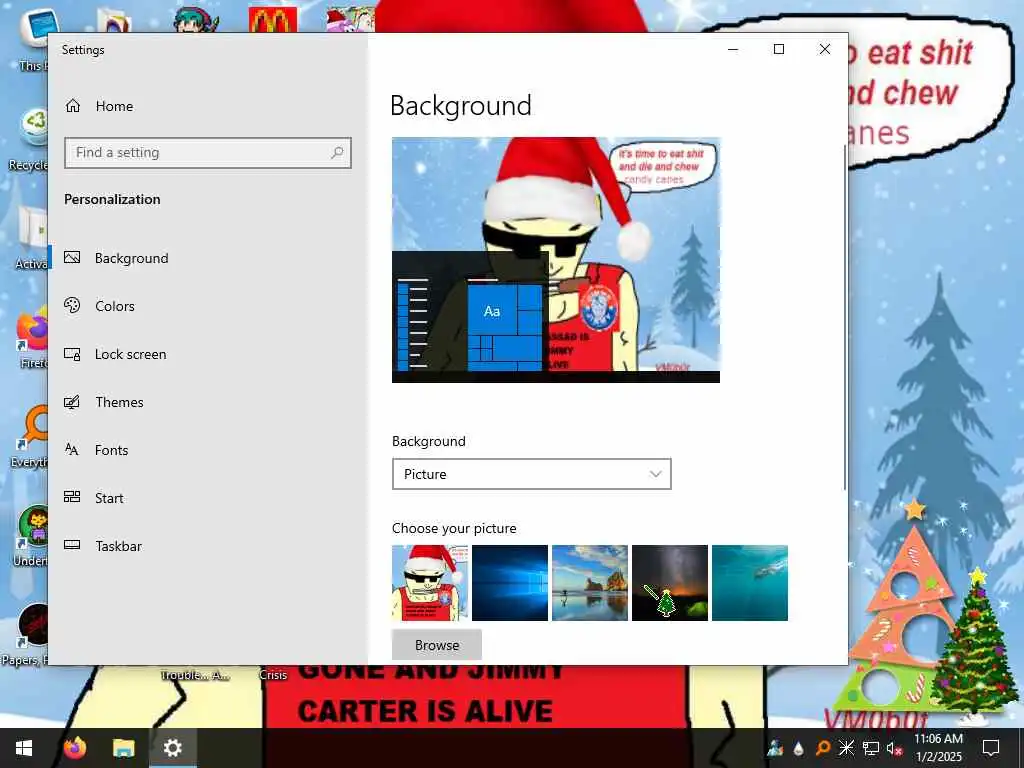1024x768 pixels.
Task: Open the Colors settings page
Action: point(208,306)
